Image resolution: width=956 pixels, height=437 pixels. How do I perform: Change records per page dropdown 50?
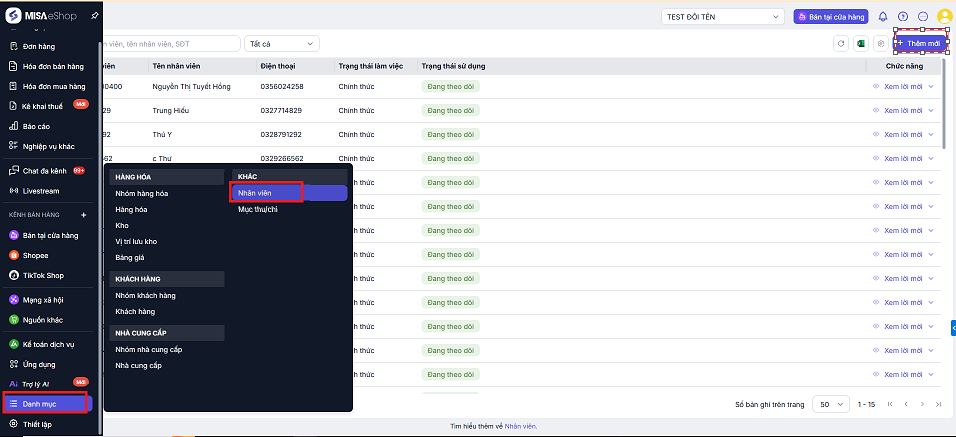click(x=831, y=404)
